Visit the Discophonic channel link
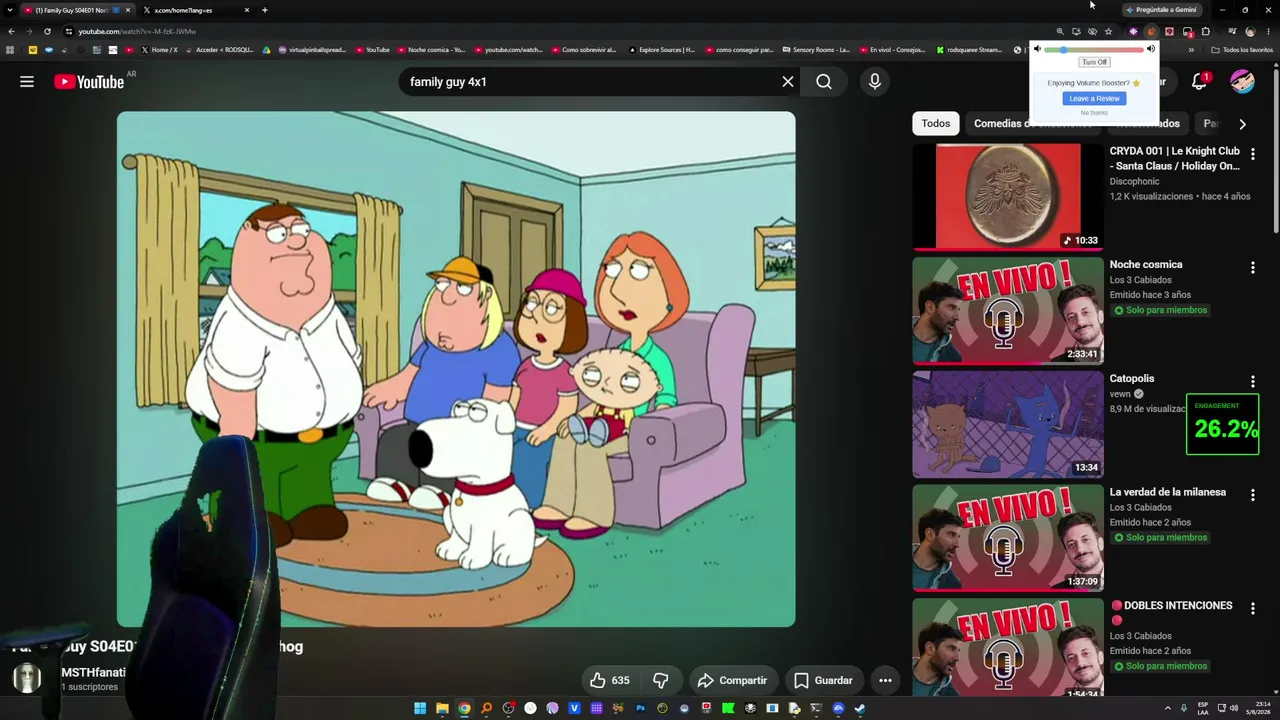1280x720 pixels. click(1134, 182)
